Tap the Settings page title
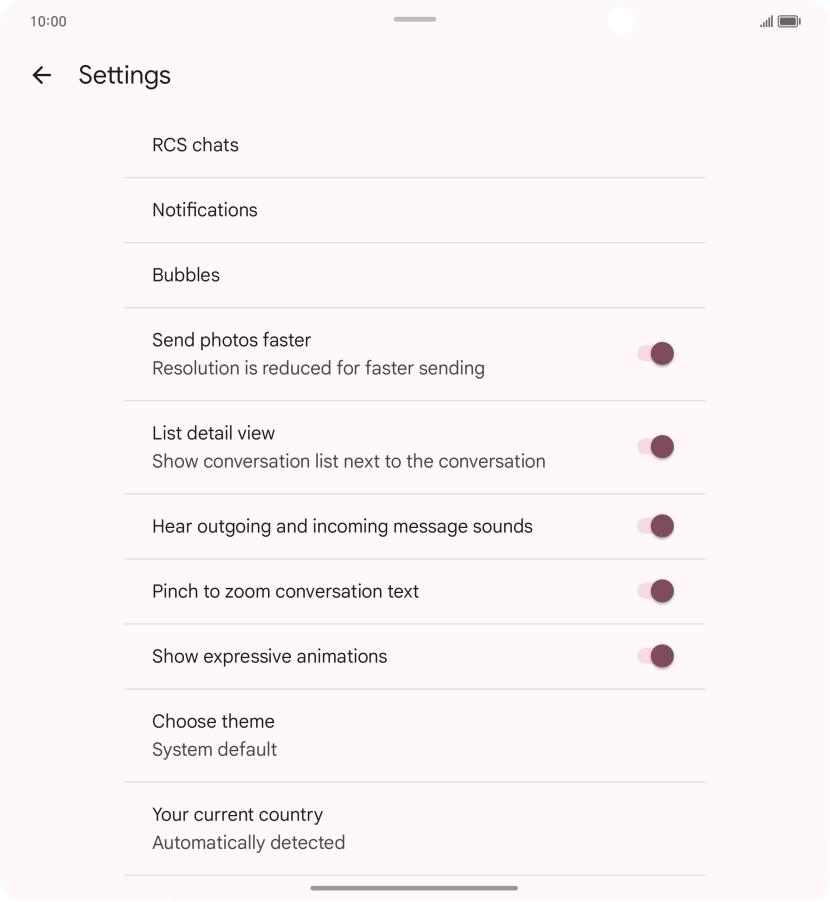The width and height of the screenshot is (830, 902). coord(124,75)
